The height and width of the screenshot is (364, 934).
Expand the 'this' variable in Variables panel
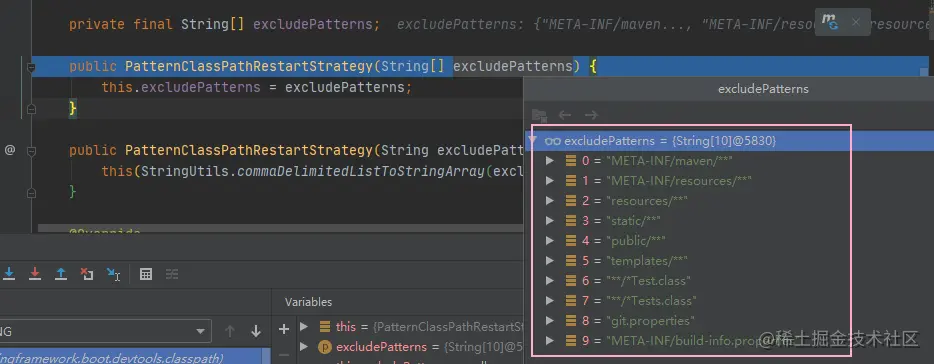[304, 326]
